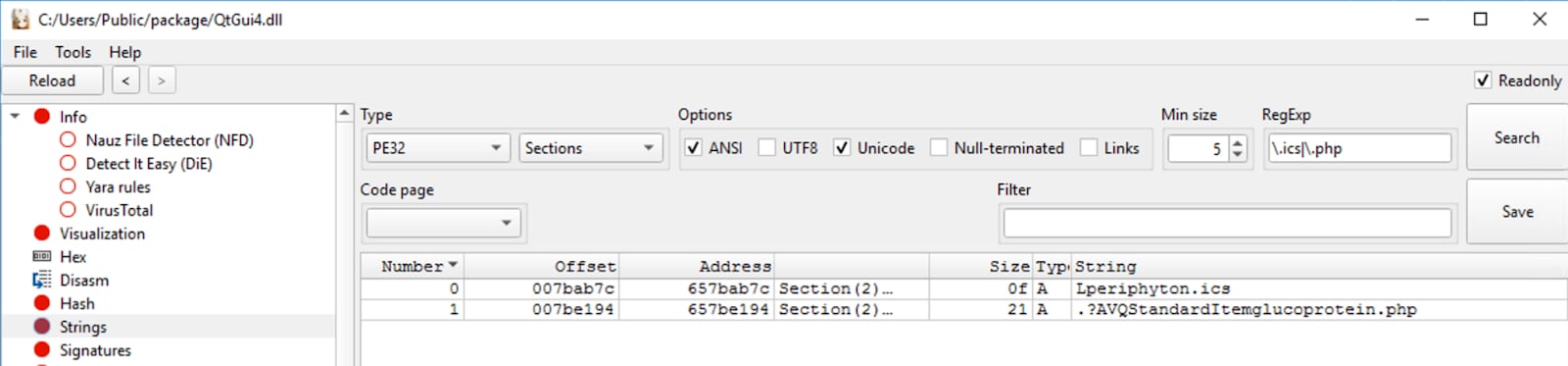Click the forward navigation arrow button

[x=162, y=80]
